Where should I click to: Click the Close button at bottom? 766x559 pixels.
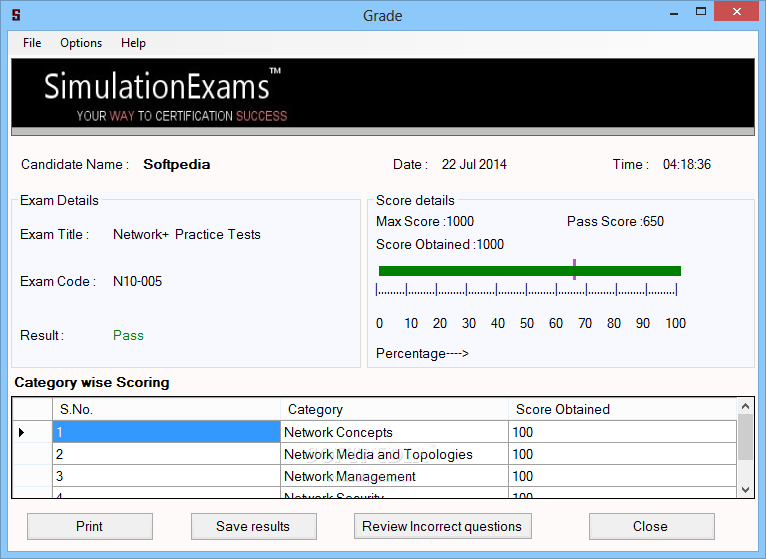[x=652, y=526]
